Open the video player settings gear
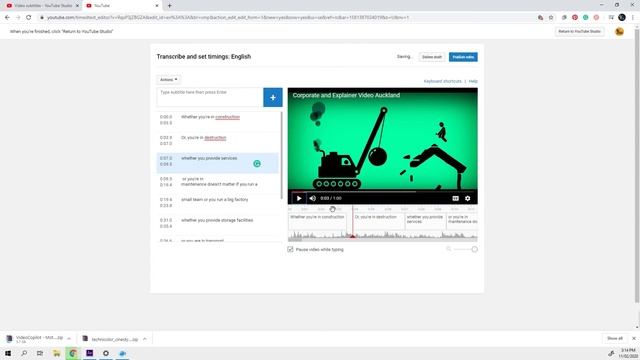Viewport: 640px width, 360px height. pyautogui.click(x=468, y=198)
